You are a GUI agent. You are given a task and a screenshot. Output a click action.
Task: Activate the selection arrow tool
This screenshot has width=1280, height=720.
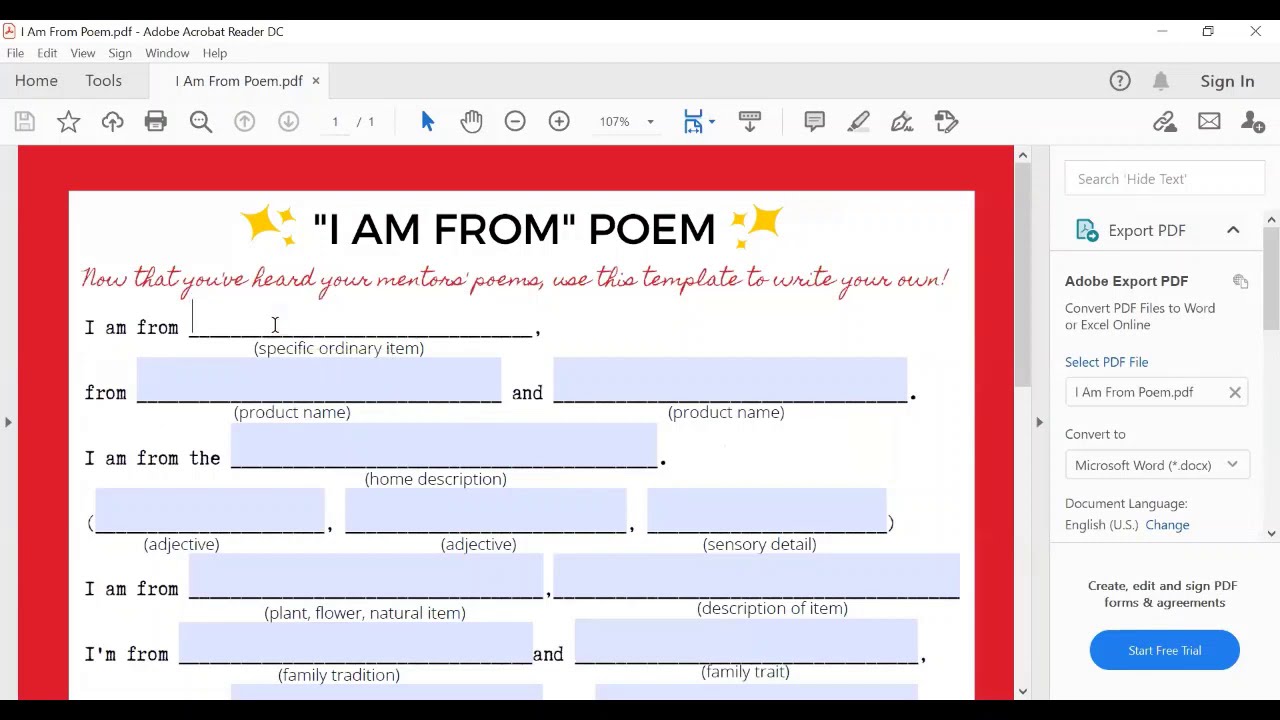428,122
